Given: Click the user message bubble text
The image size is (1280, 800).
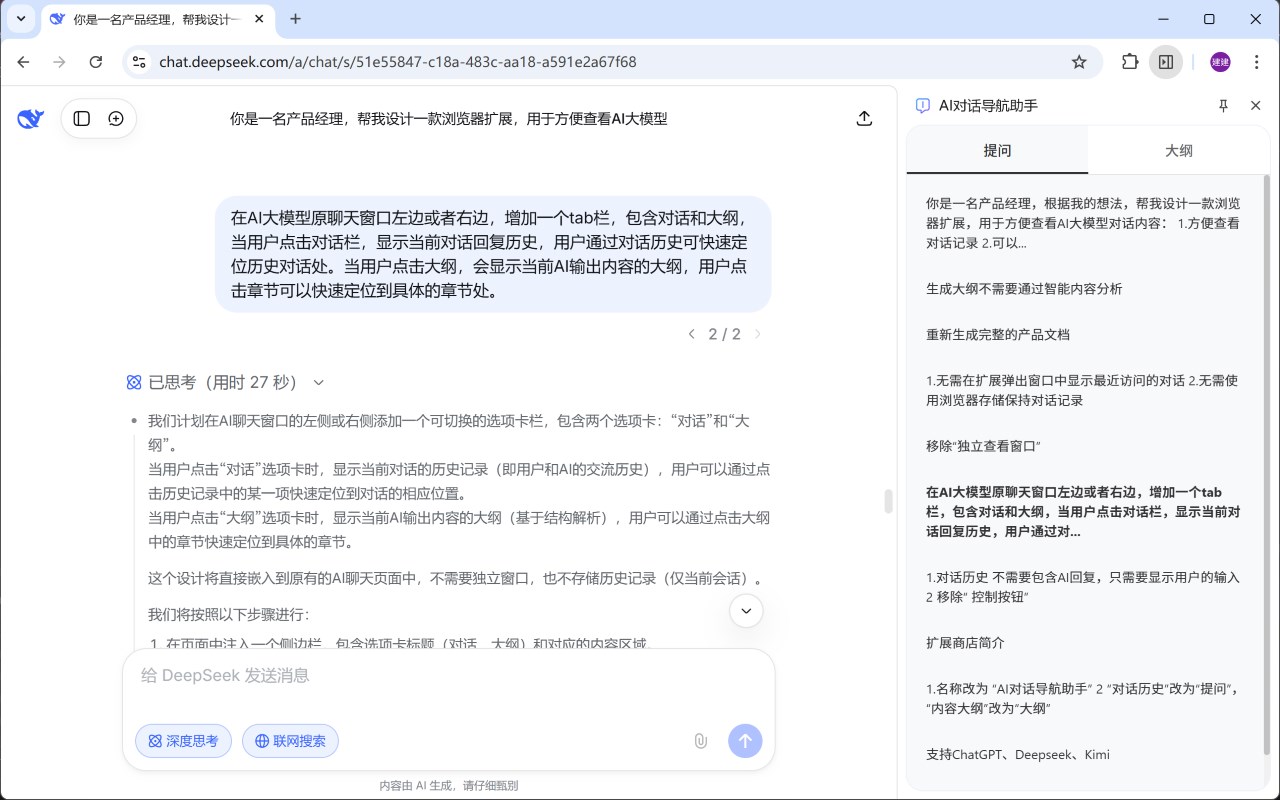Looking at the screenshot, I should point(492,254).
